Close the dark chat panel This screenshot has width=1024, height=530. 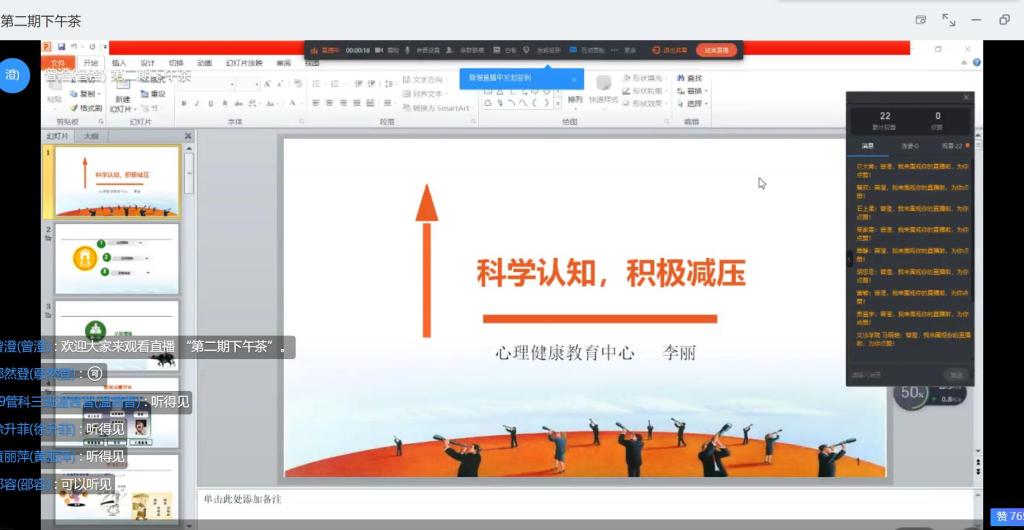tap(966, 97)
